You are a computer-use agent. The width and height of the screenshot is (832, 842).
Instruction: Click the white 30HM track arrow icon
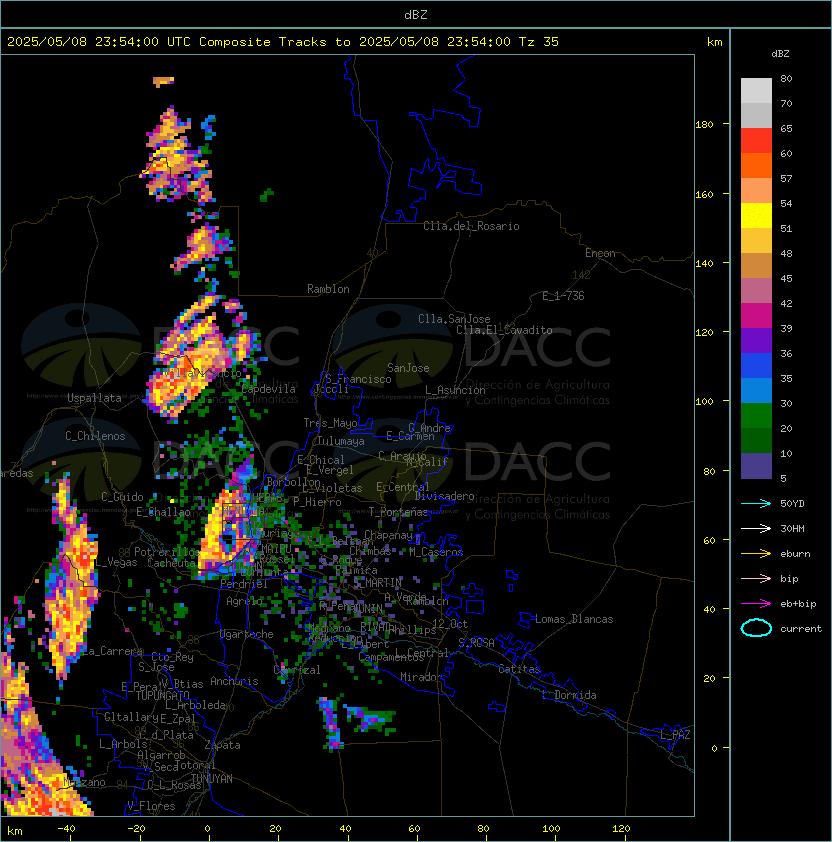[756, 528]
